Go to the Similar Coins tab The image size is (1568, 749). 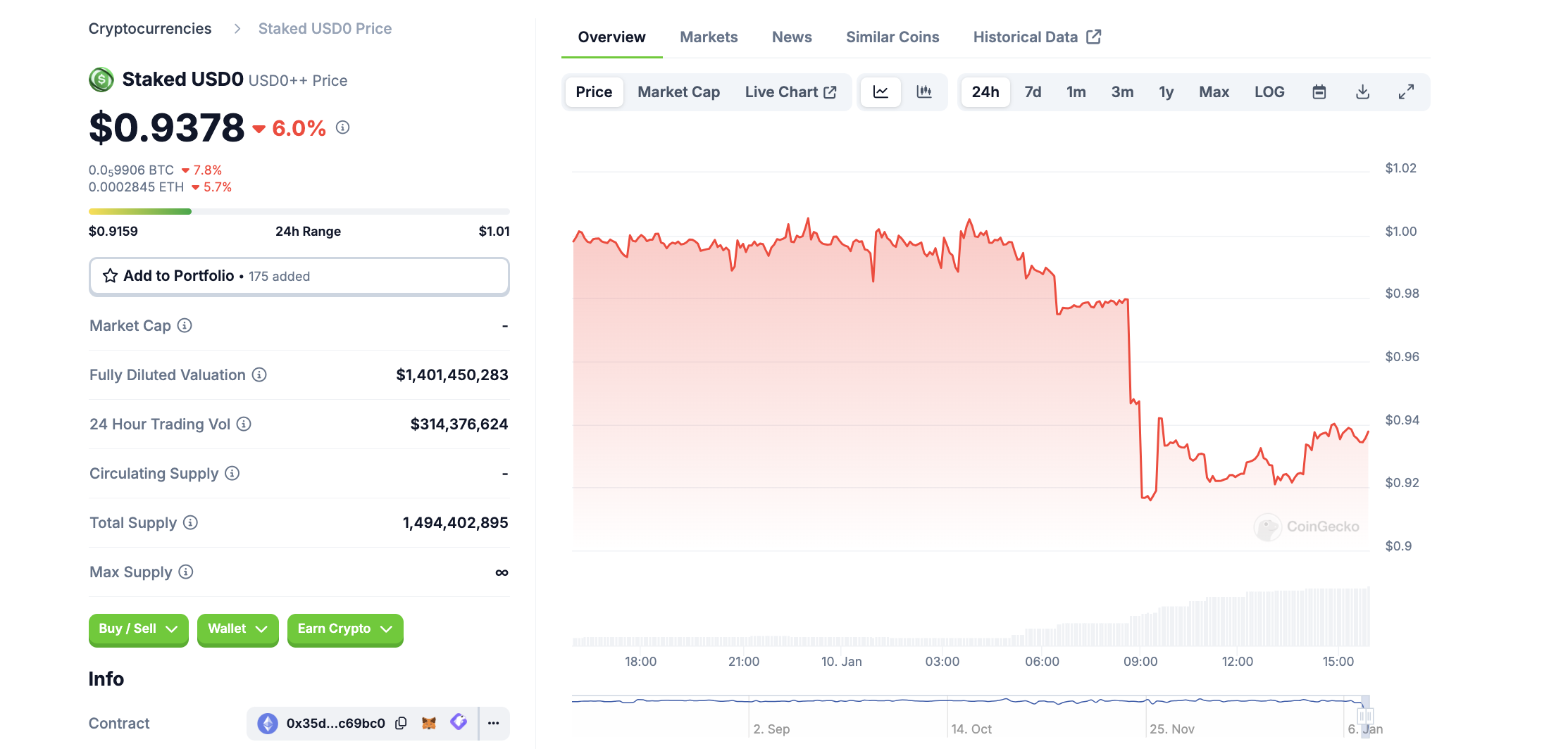[892, 37]
